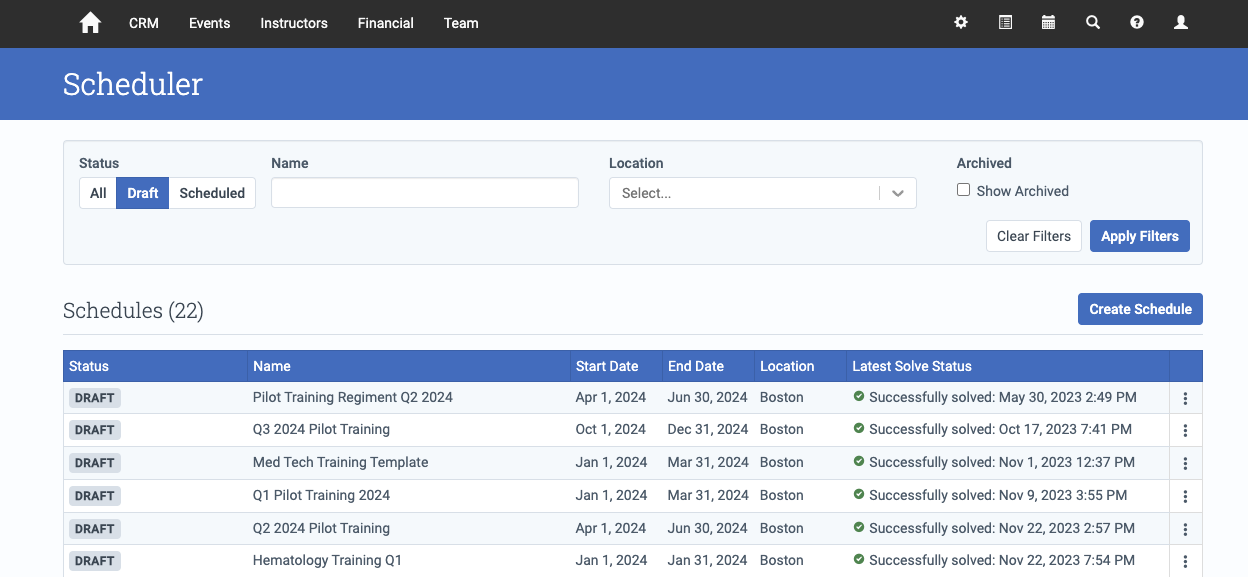Image resolution: width=1248 pixels, height=577 pixels.
Task: Enable the Show Archived checkbox
Action: click(963, 190)
